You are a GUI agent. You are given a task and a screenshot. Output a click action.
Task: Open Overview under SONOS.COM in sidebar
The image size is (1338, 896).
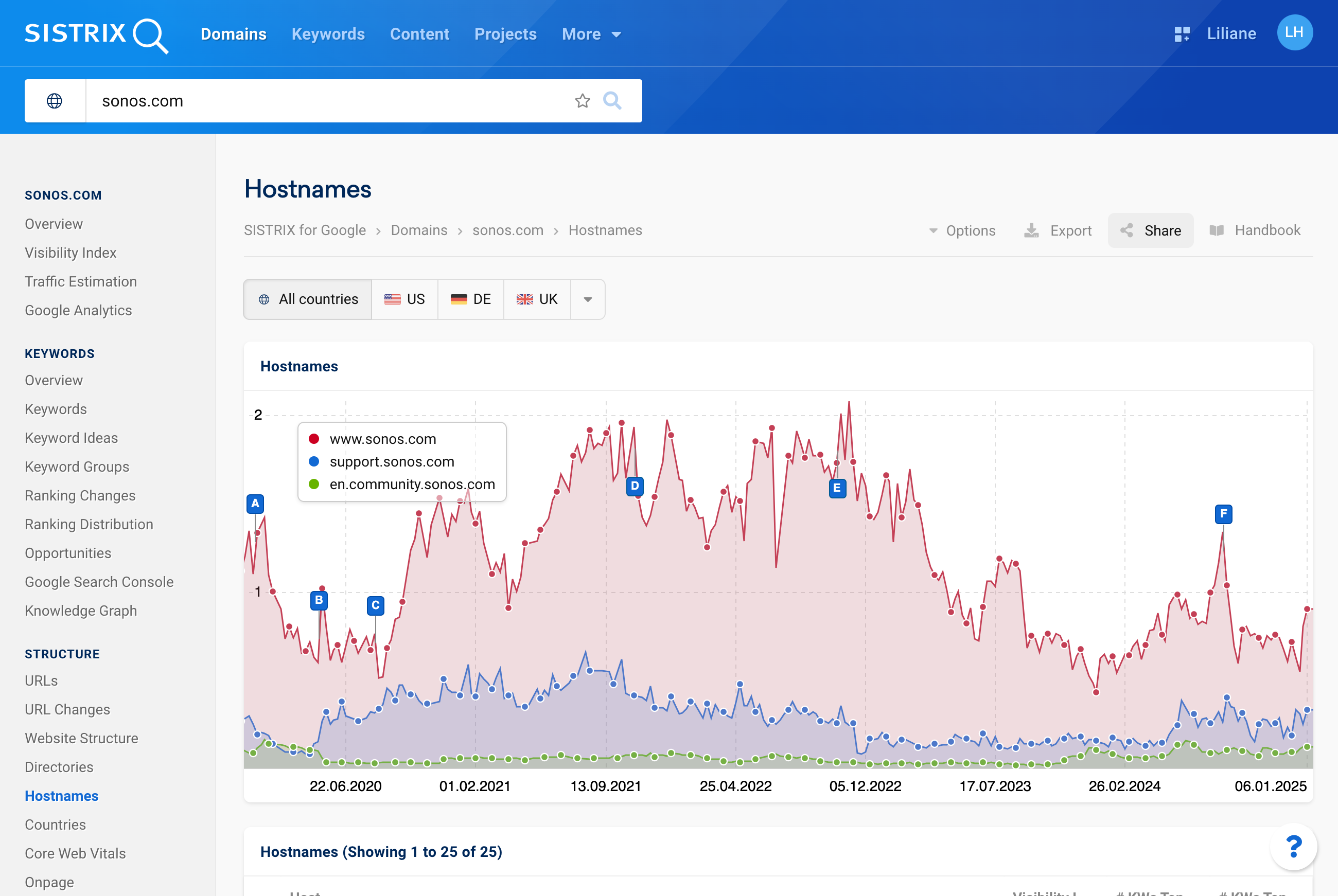54,224
